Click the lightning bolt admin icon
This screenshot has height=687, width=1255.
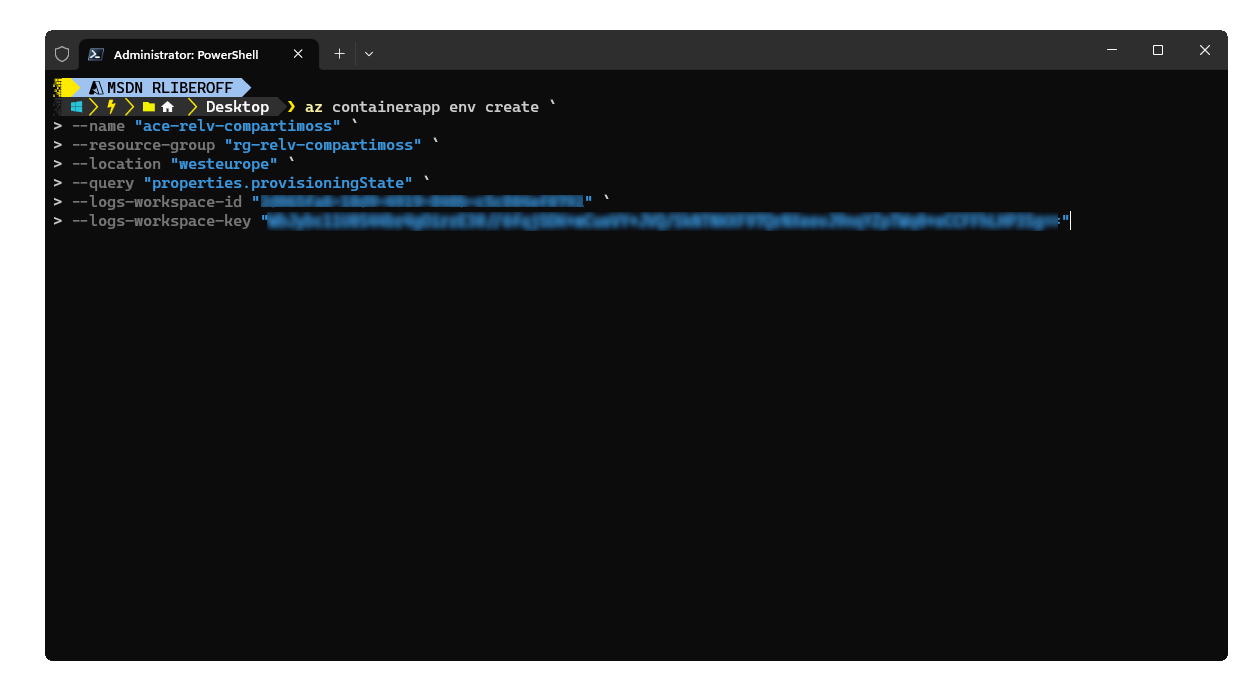coord(112,106)
